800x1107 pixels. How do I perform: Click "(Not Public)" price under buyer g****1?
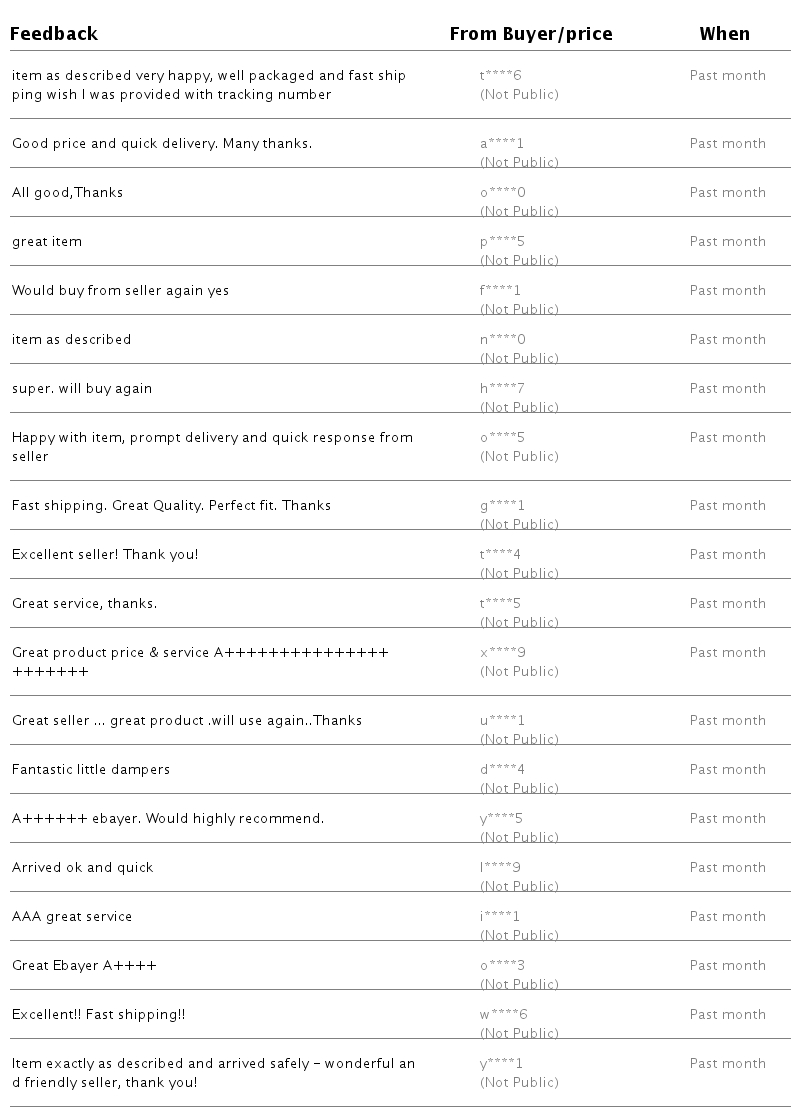[x=519, y=524]
